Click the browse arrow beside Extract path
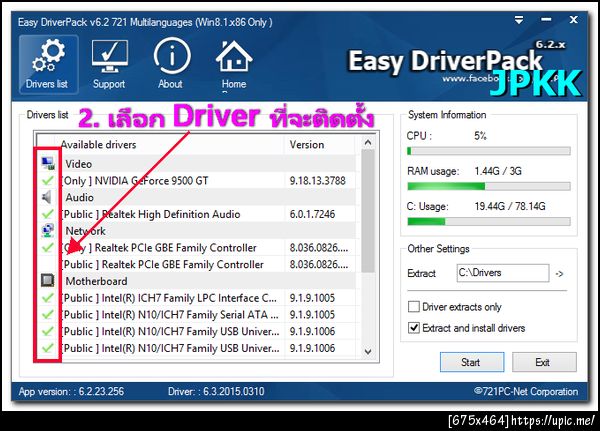 559,274
